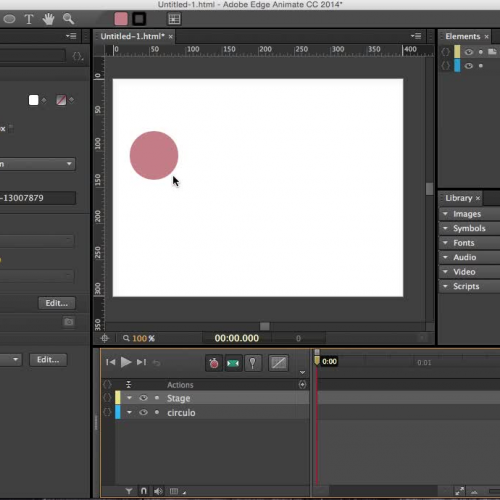
Task: Open circulo actions braces in Elements panel
Action: tap(446, 66)
